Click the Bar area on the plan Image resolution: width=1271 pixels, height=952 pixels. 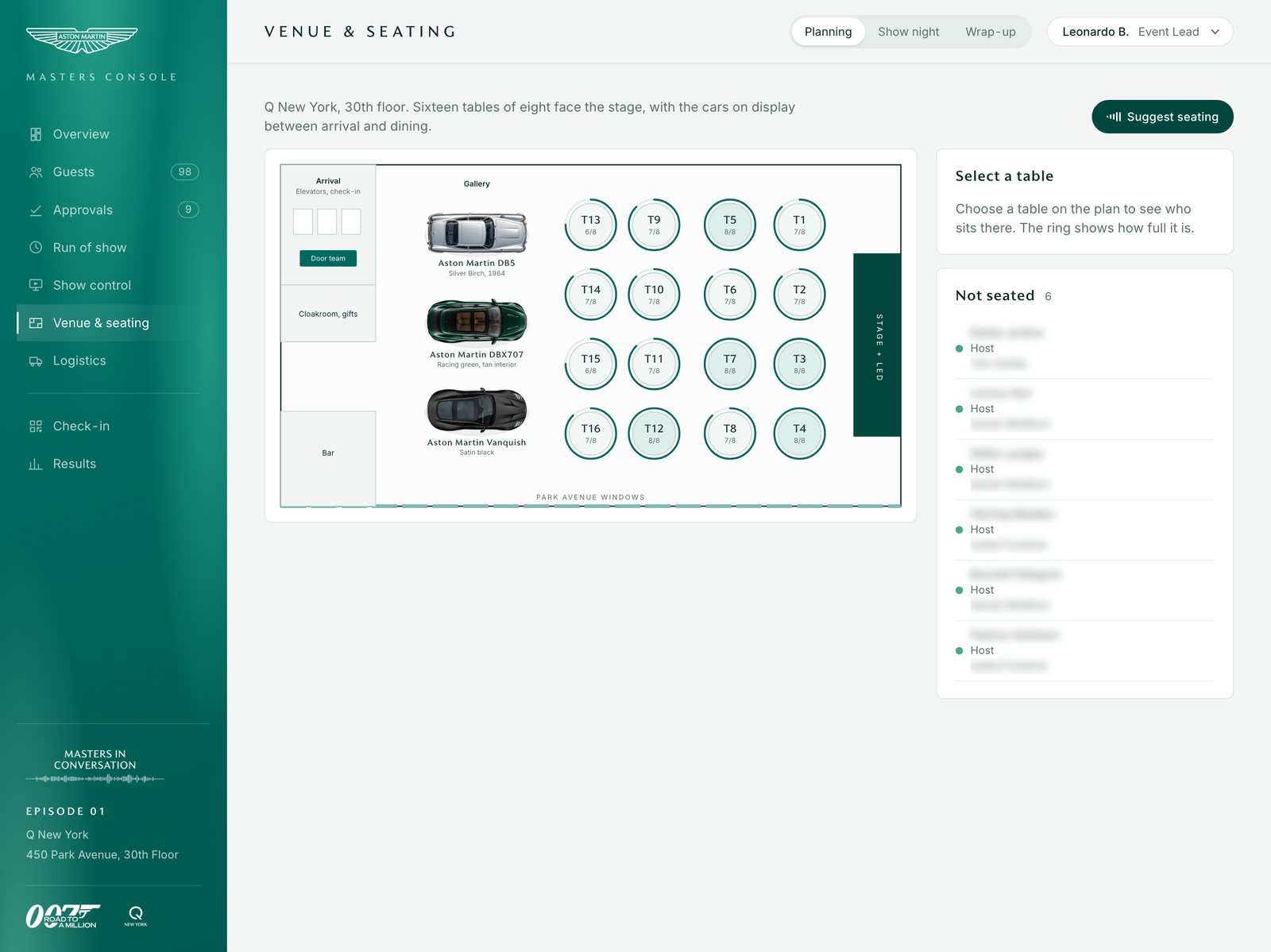(x=328, y=458)
